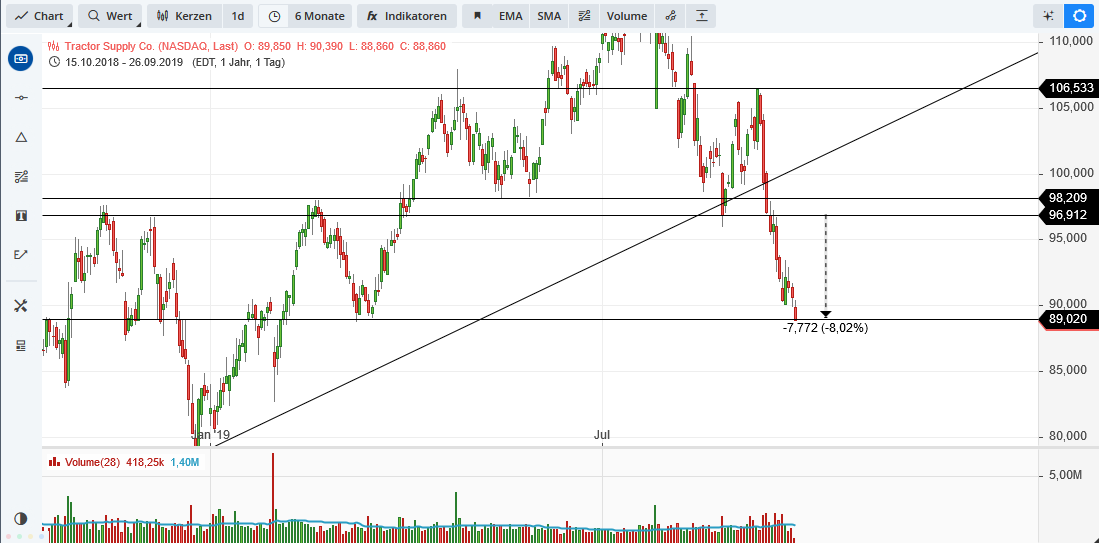The height and width of the screenshot is (543, 1099).
Task: Open the tools wrench icon in sidebar
Action: [x=21, y=305]
